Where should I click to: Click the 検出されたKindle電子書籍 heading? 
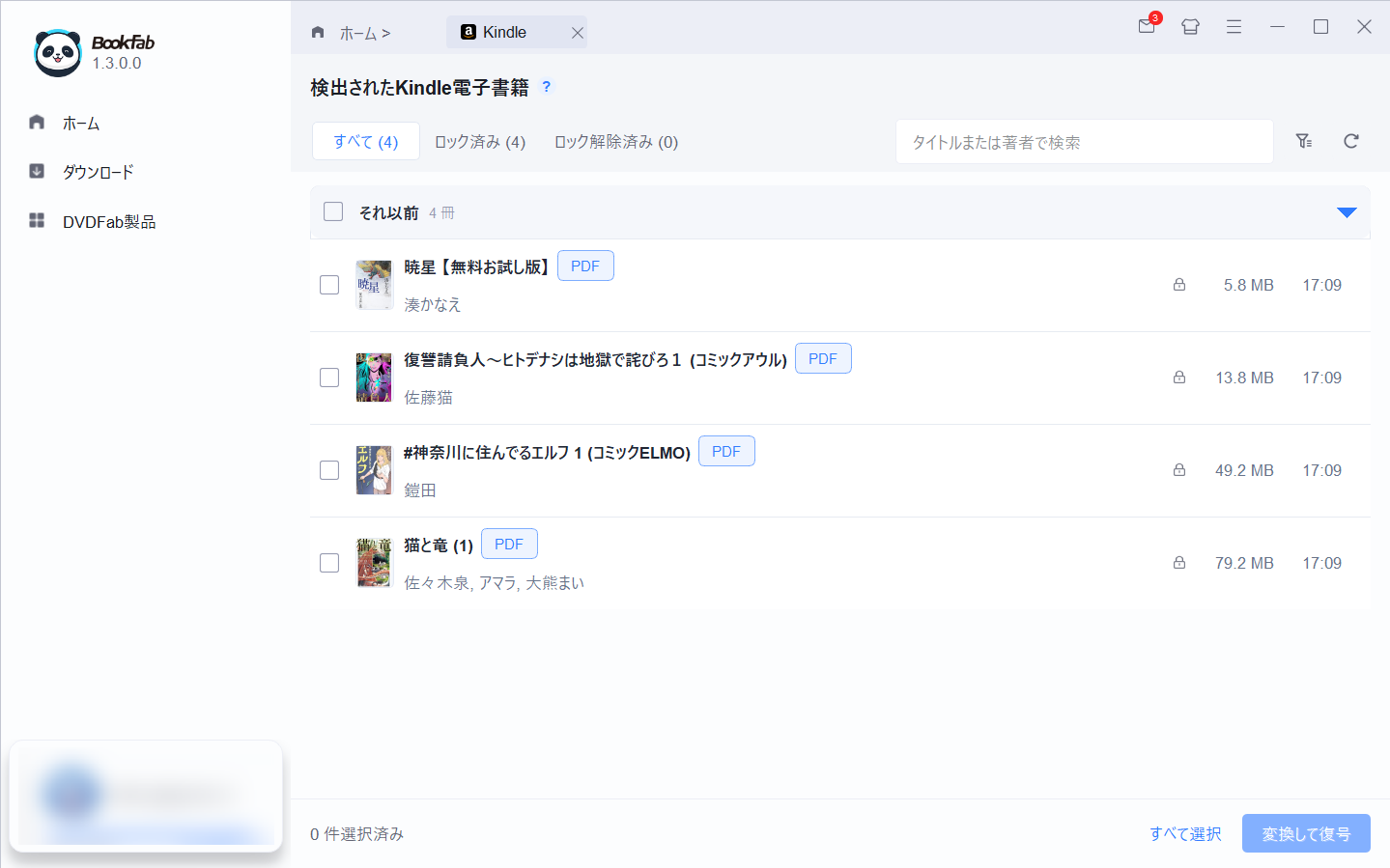419,87
